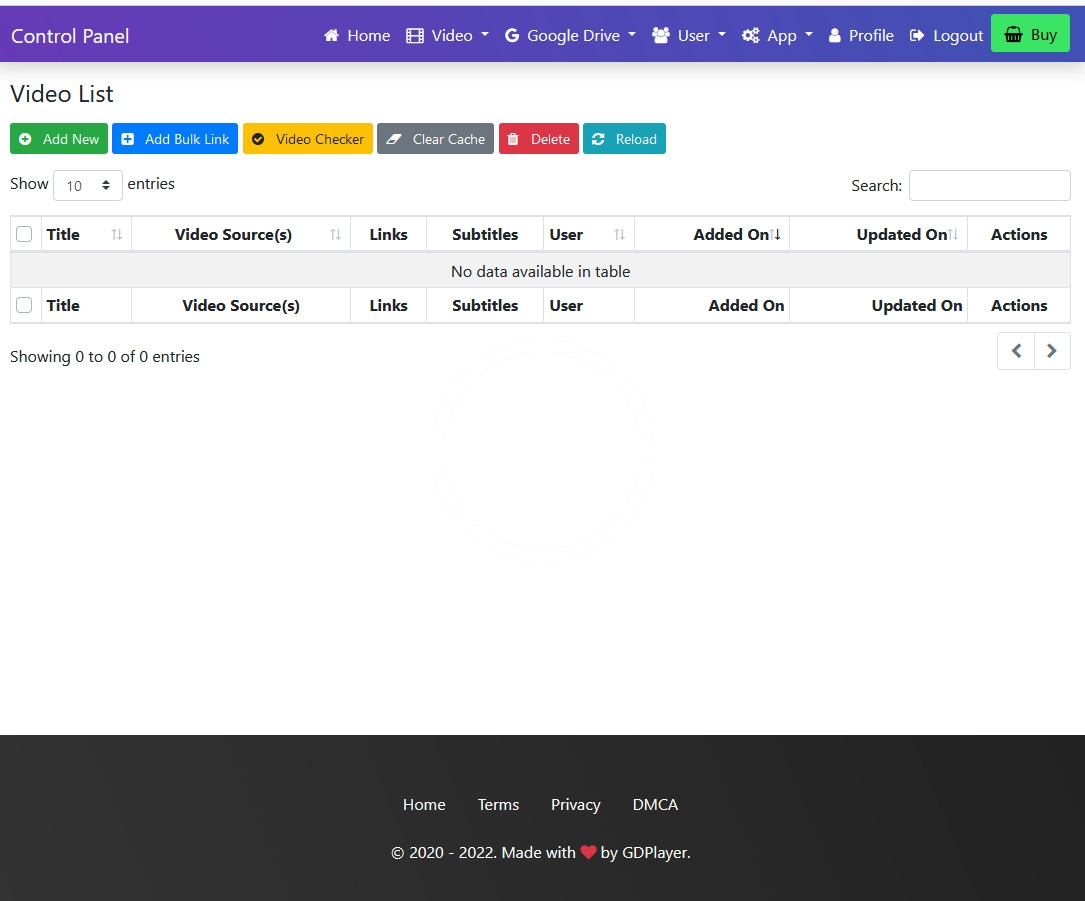Click the Add Bulk Link plus-square icon

pos(128,139)
